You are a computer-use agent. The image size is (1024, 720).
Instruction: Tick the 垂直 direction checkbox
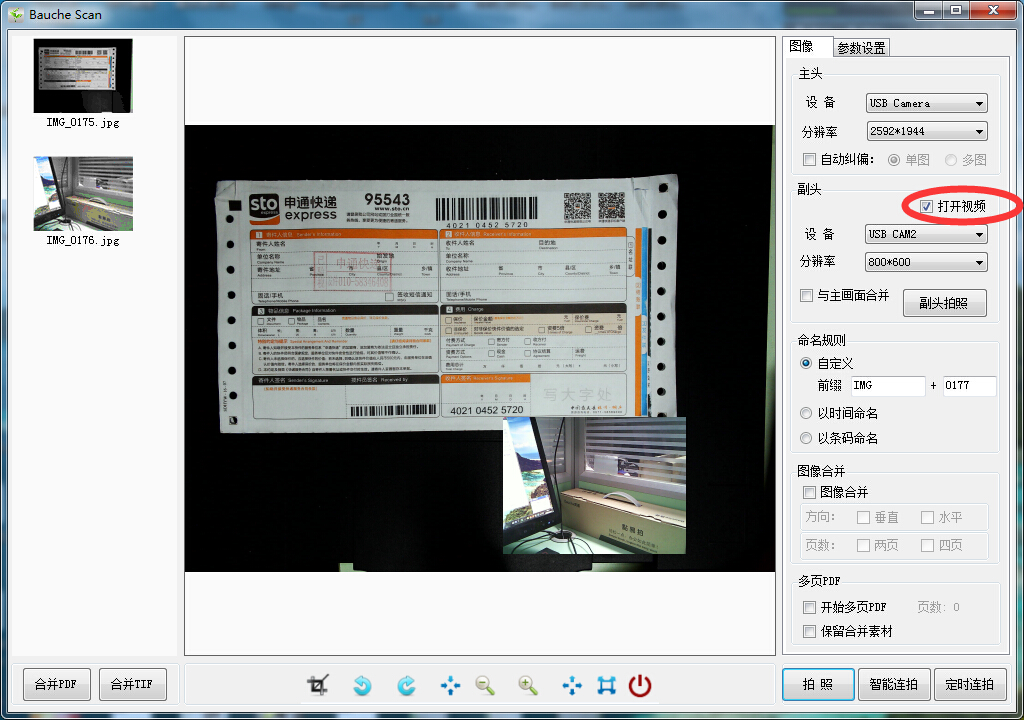[x=863, y=517]
